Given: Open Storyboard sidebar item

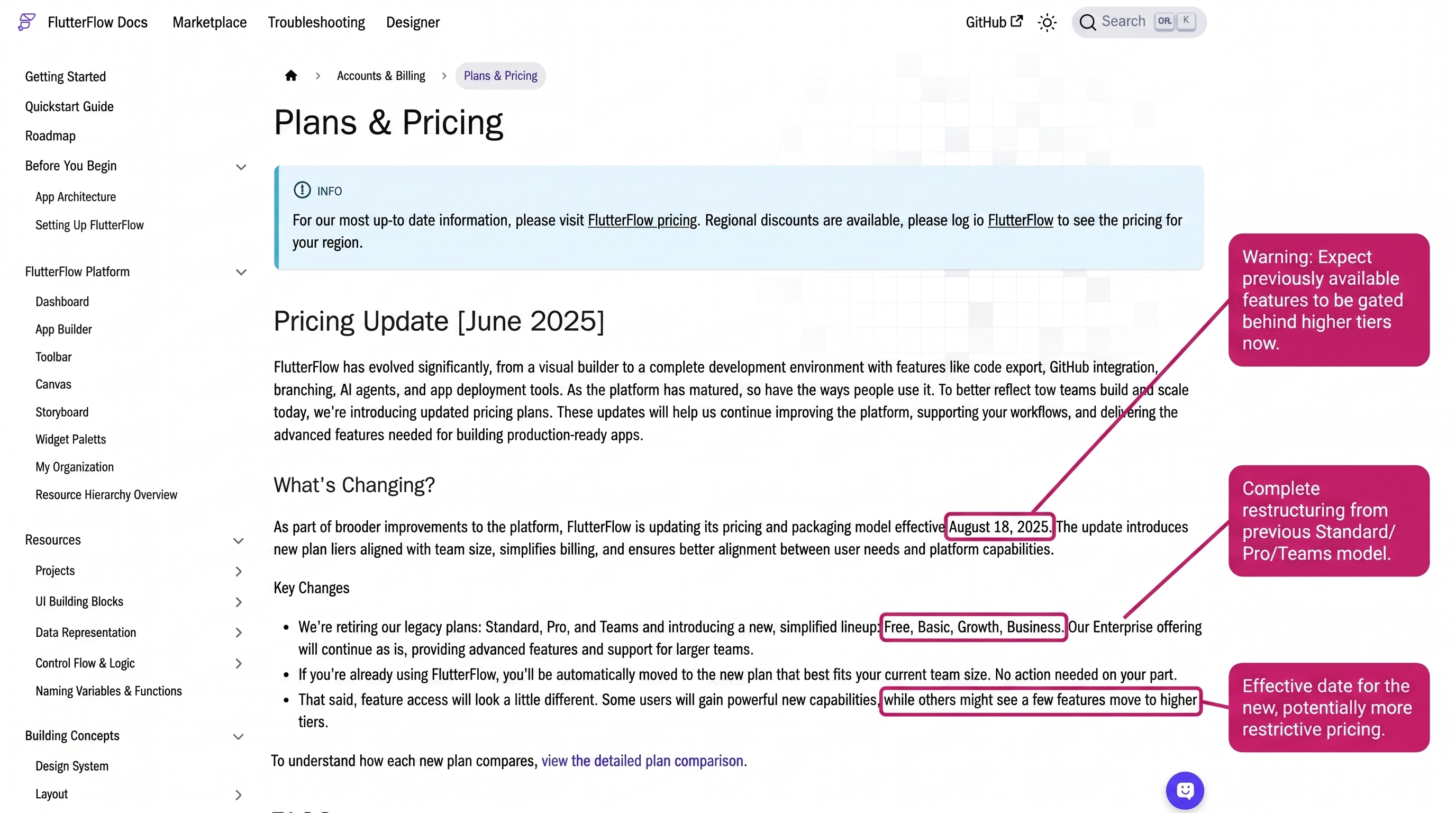Looking at the screenshot, I should [61, 412].
